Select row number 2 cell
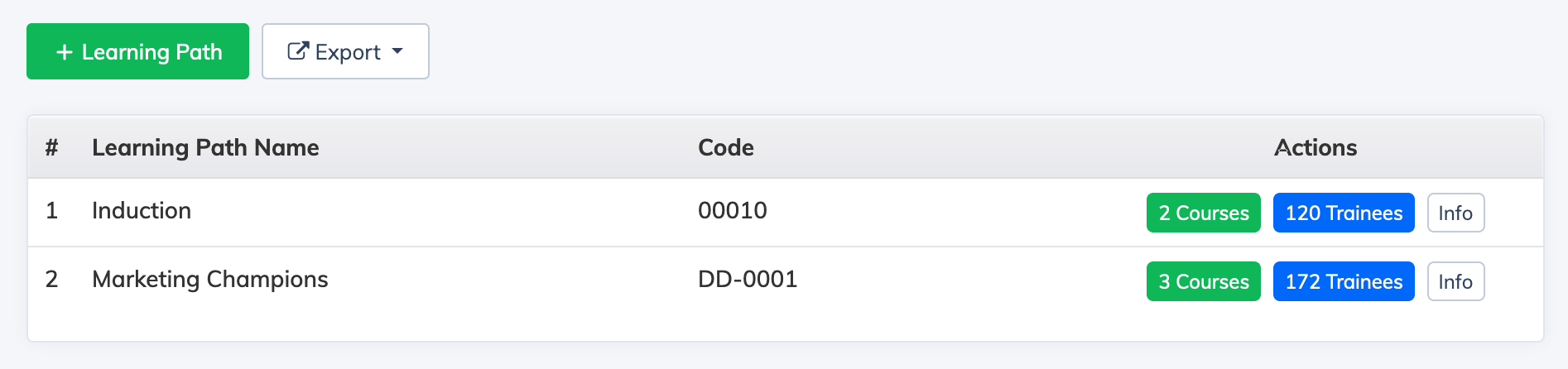1568x369 pixels. point(51,280)
